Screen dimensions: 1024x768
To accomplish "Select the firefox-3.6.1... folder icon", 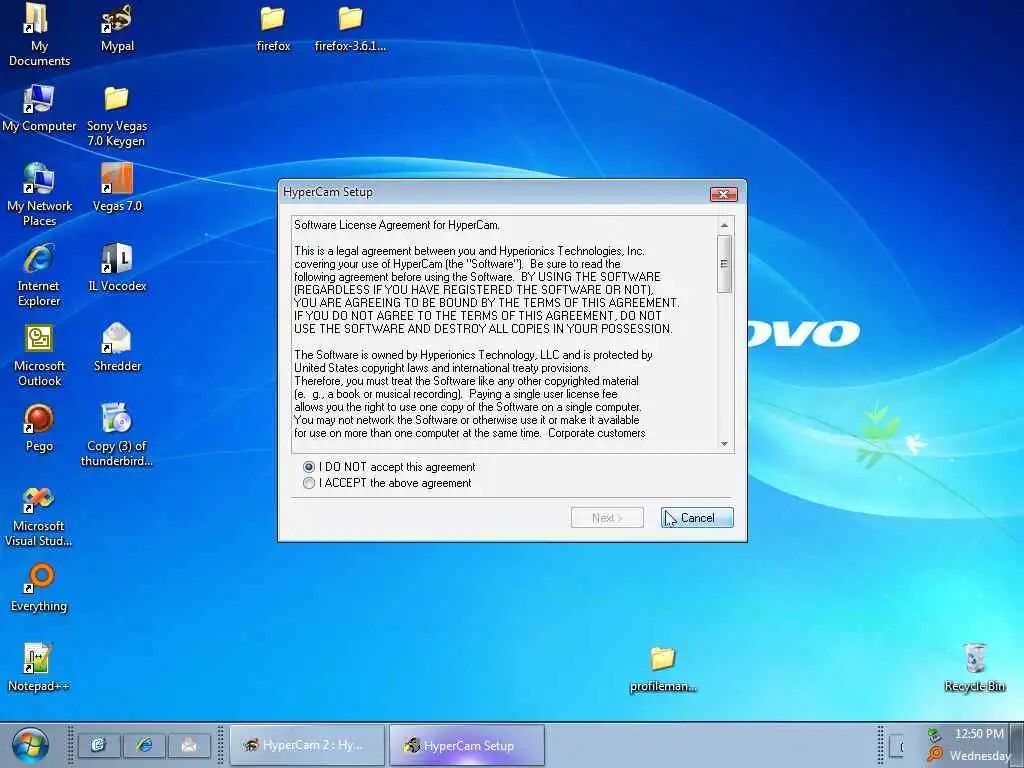I will coord(350,29).
